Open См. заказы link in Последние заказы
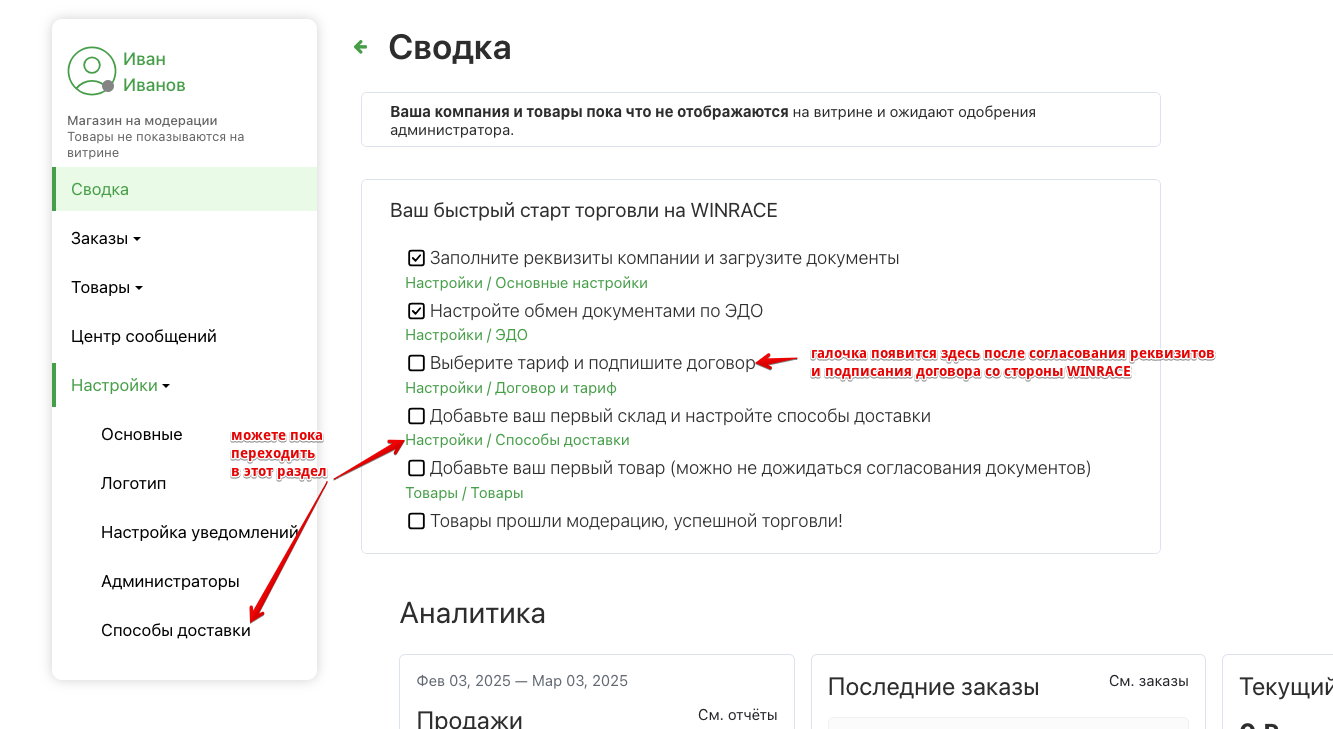The height and width of the screenshot is (729, 1333). coord(1149,681)
